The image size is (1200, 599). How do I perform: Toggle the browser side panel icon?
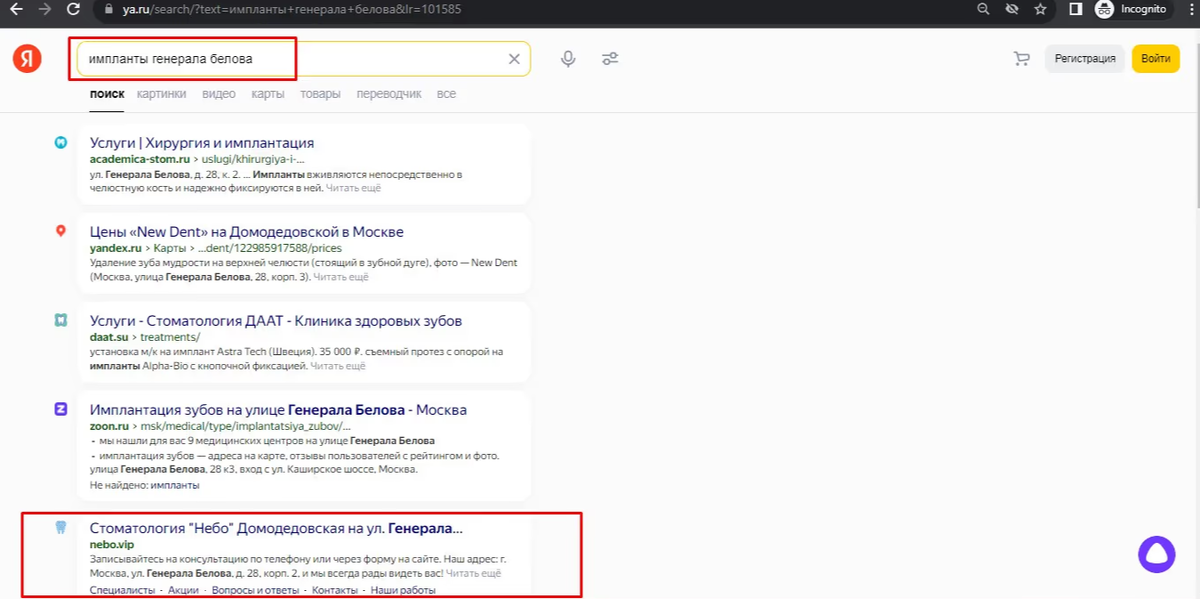tap(1076, 9)
